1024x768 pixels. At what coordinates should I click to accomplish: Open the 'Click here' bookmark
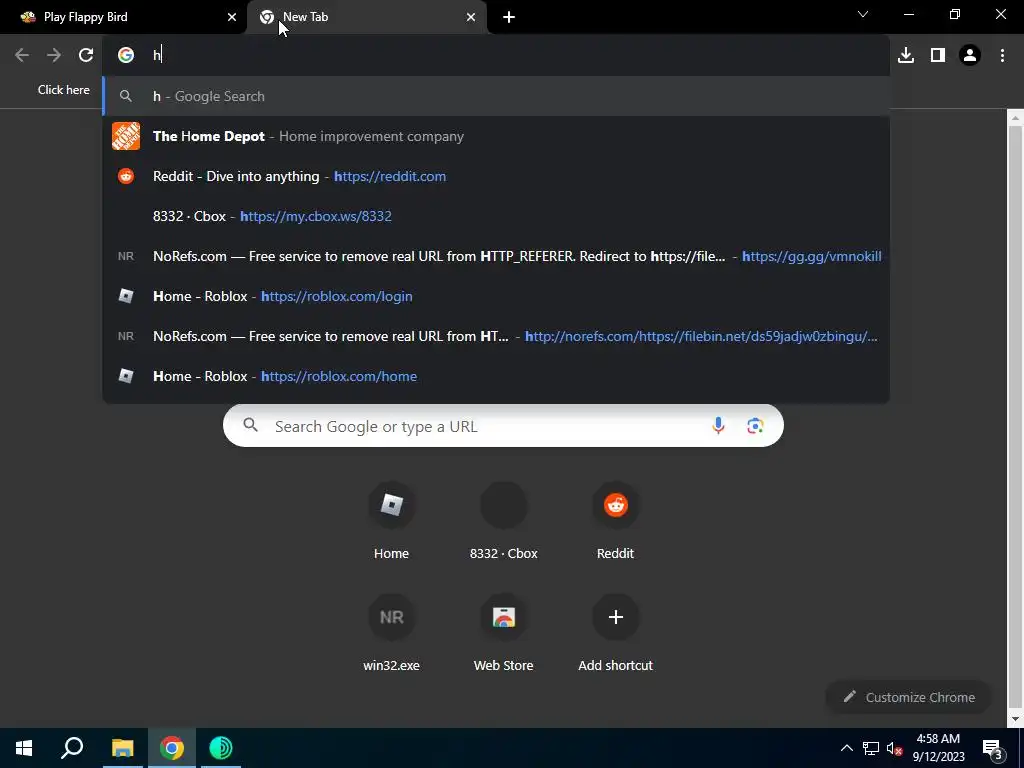point(63,90)
